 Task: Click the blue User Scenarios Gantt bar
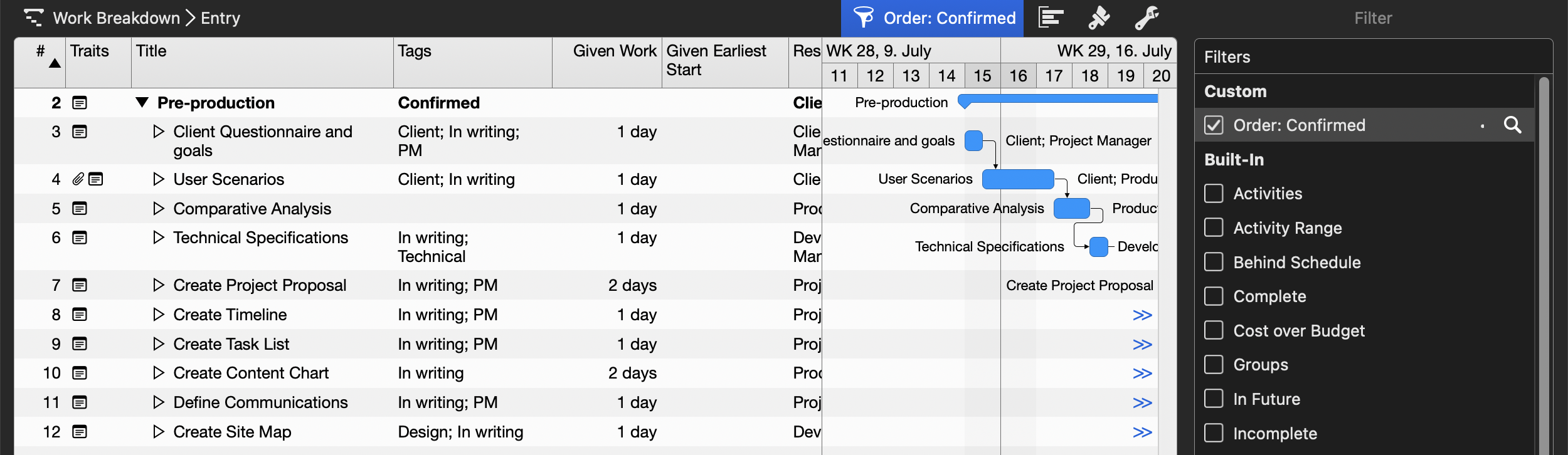[x=1018, y=179]
